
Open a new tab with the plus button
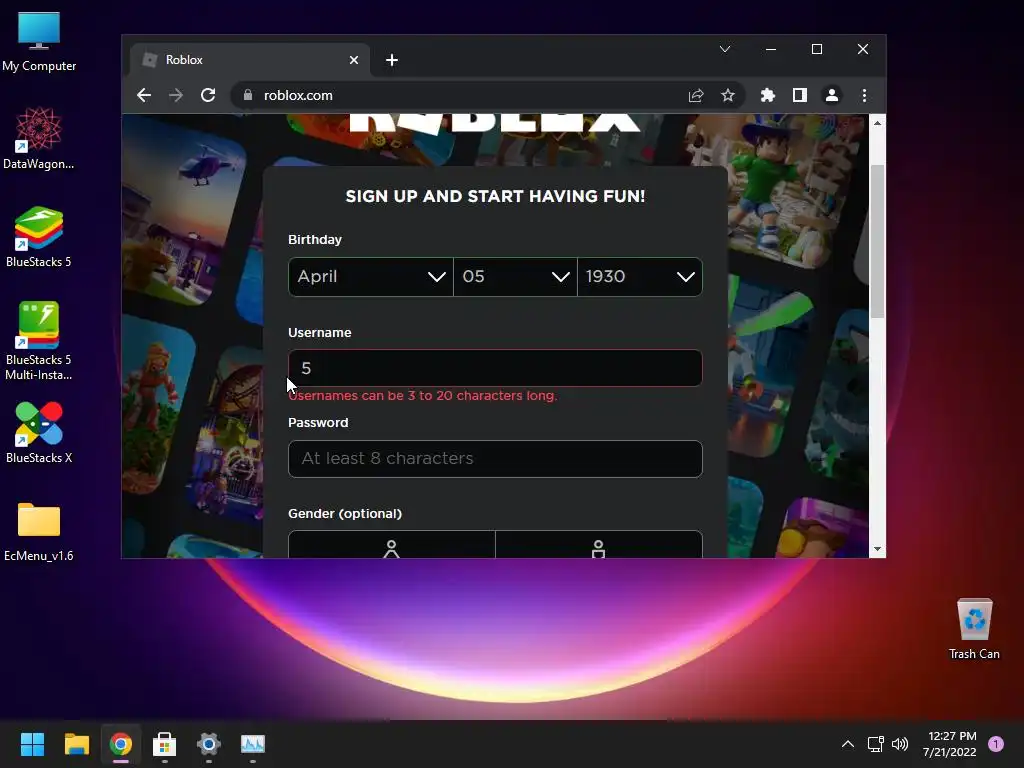tap(392, 60)
